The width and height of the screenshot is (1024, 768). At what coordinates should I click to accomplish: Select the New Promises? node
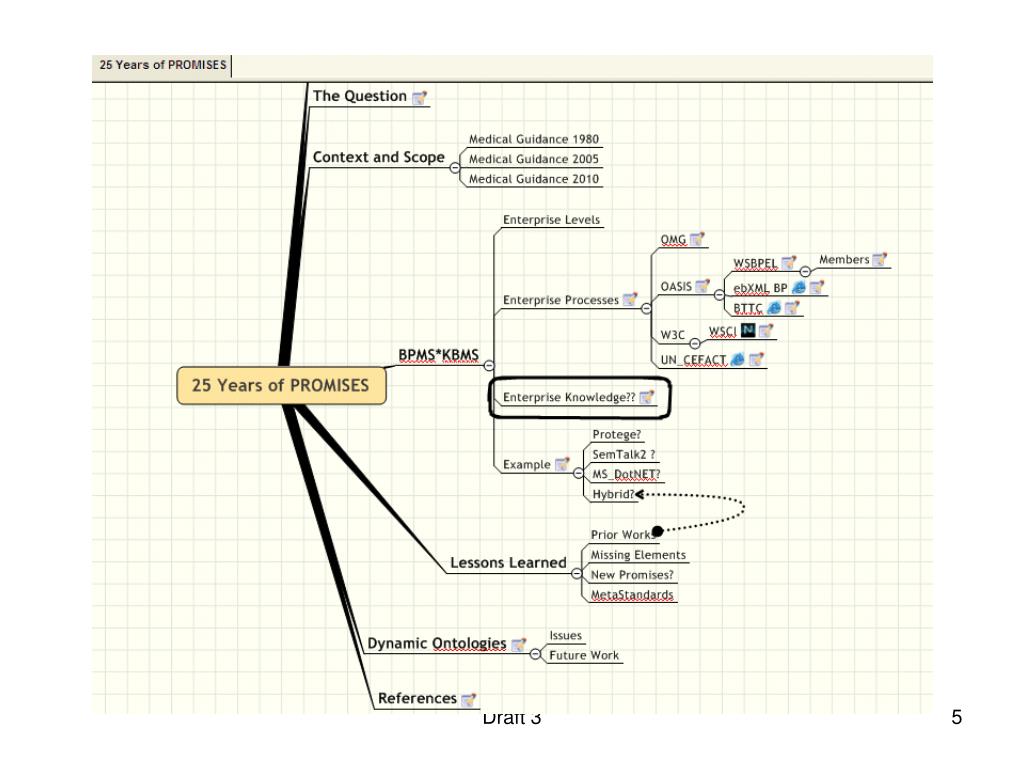tap(632, 575)
